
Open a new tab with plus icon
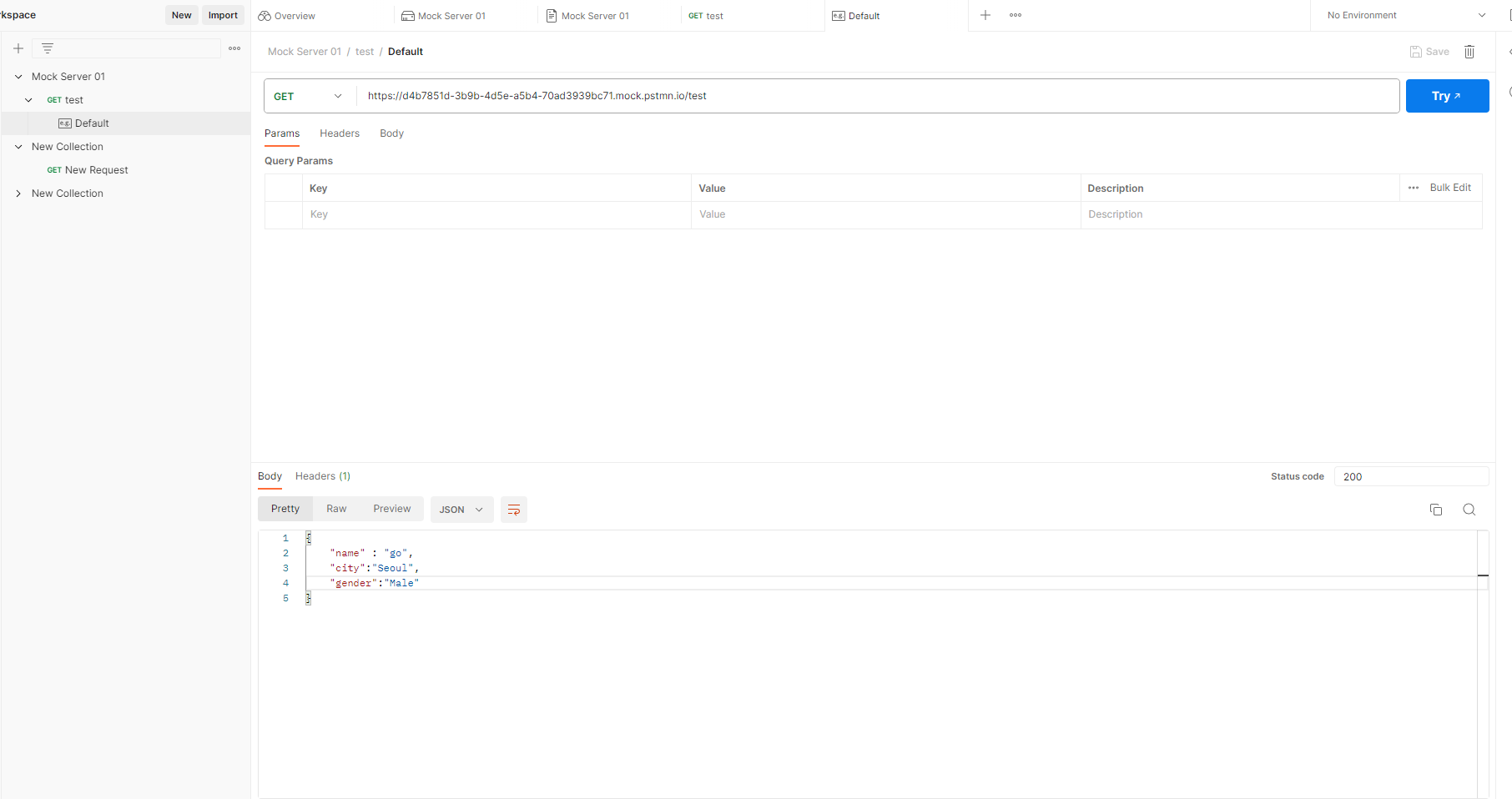(x=985, y=15)
